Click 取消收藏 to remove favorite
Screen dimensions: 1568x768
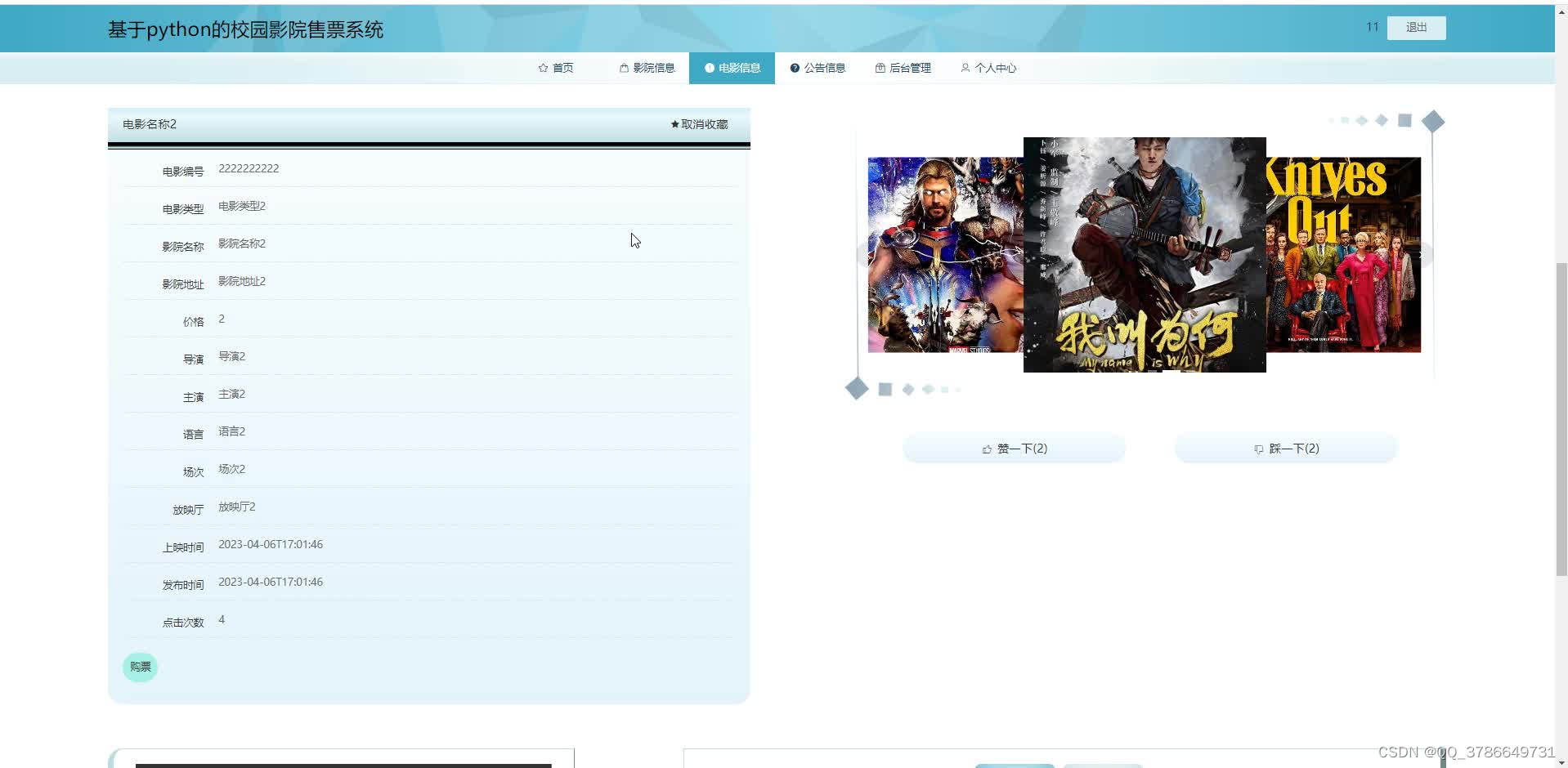[x=699, y=124]
